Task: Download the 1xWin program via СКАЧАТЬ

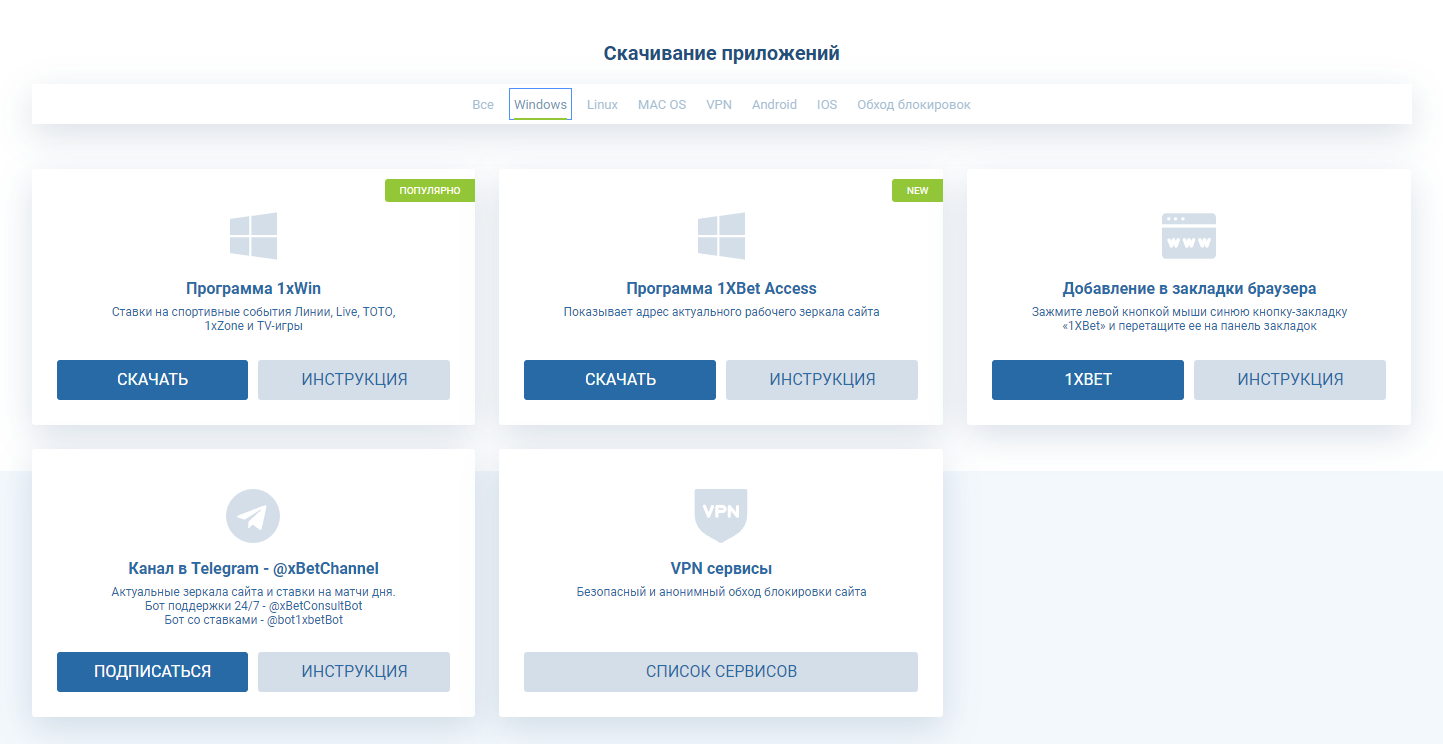Action: tap(152, 380)
